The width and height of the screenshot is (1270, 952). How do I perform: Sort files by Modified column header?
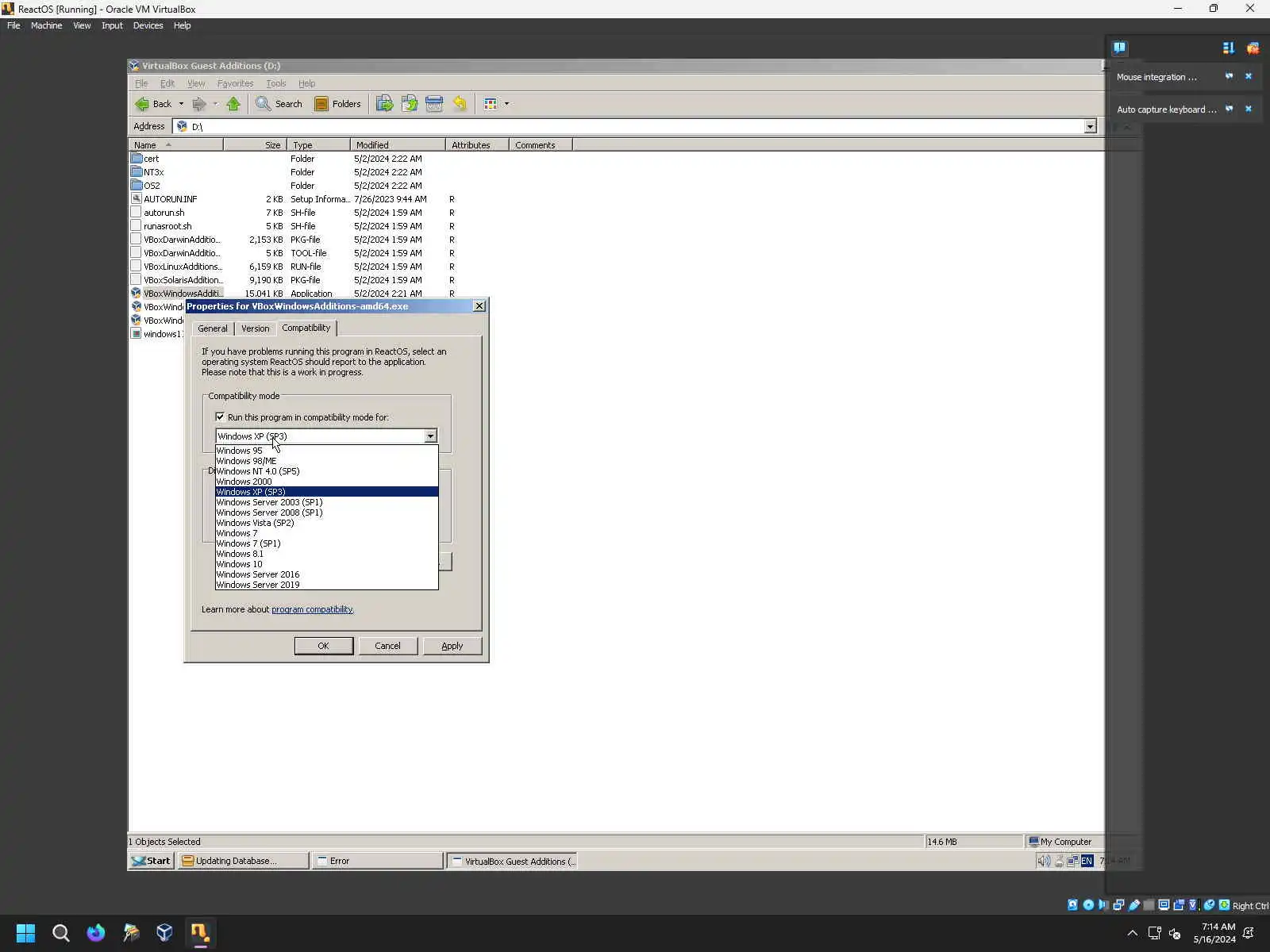click(x=398, y=145)
